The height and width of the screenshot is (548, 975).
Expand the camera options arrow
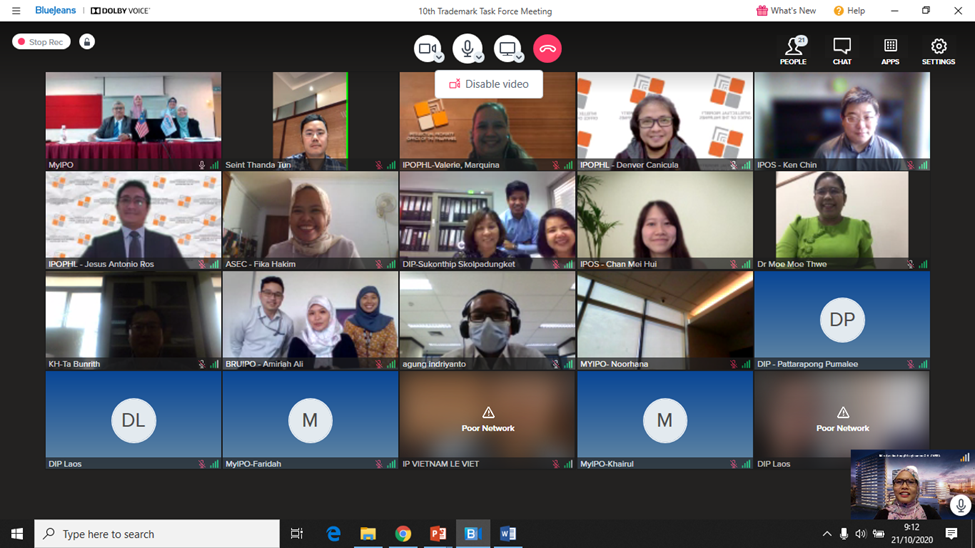[x=439, y=57]
